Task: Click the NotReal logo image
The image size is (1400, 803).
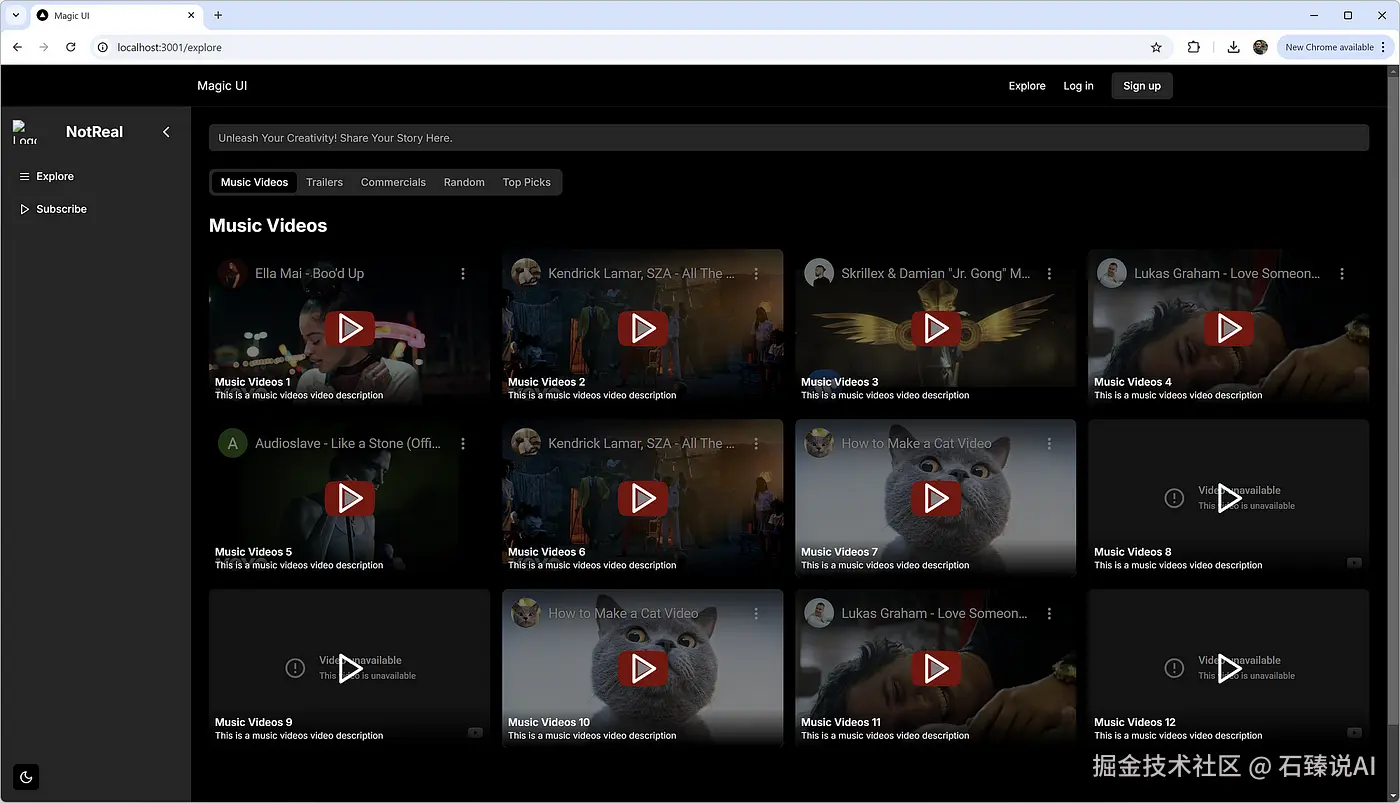Action: 25,132
